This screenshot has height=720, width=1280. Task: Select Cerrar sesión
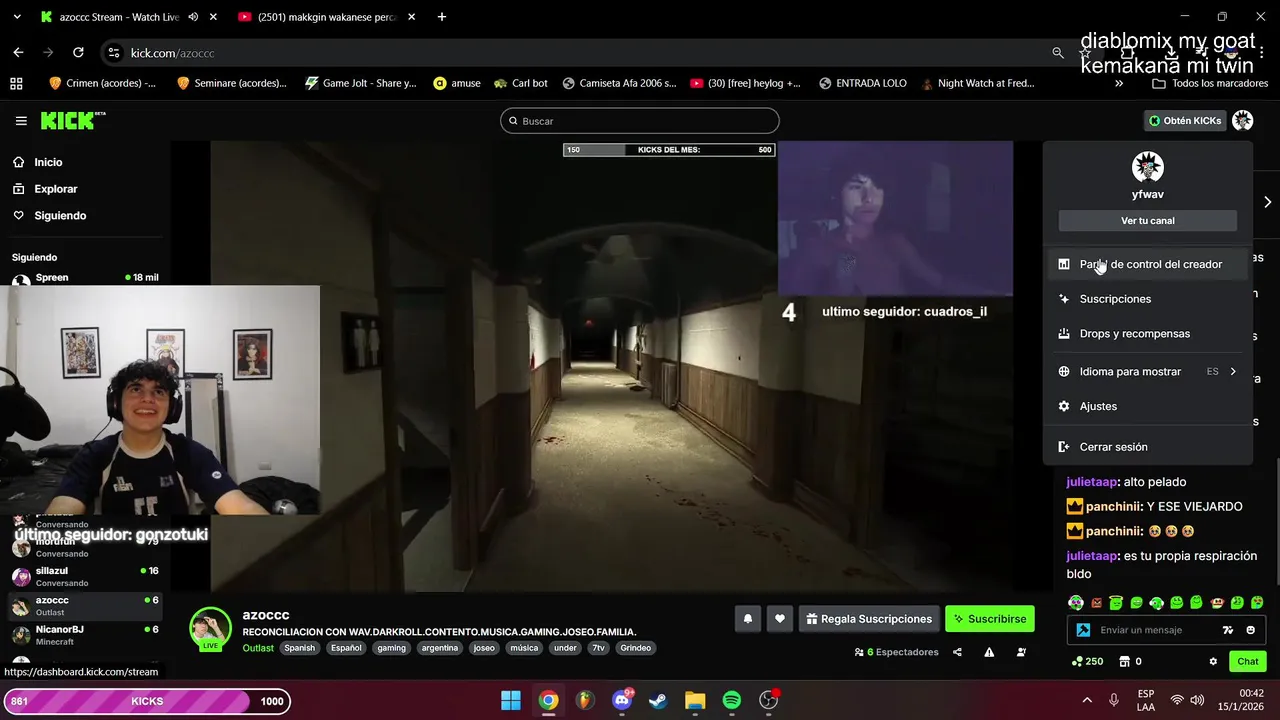click(1148, 447)
